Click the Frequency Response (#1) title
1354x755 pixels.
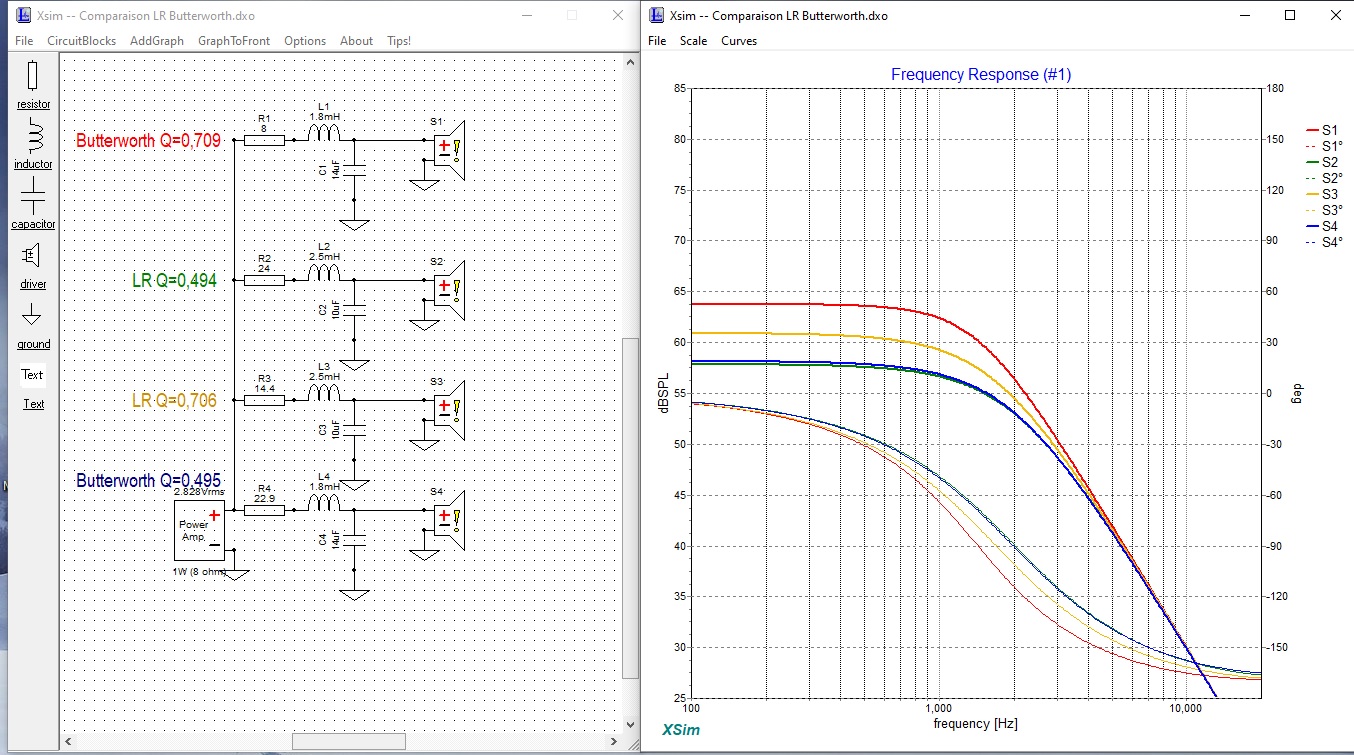coord(981,75)
